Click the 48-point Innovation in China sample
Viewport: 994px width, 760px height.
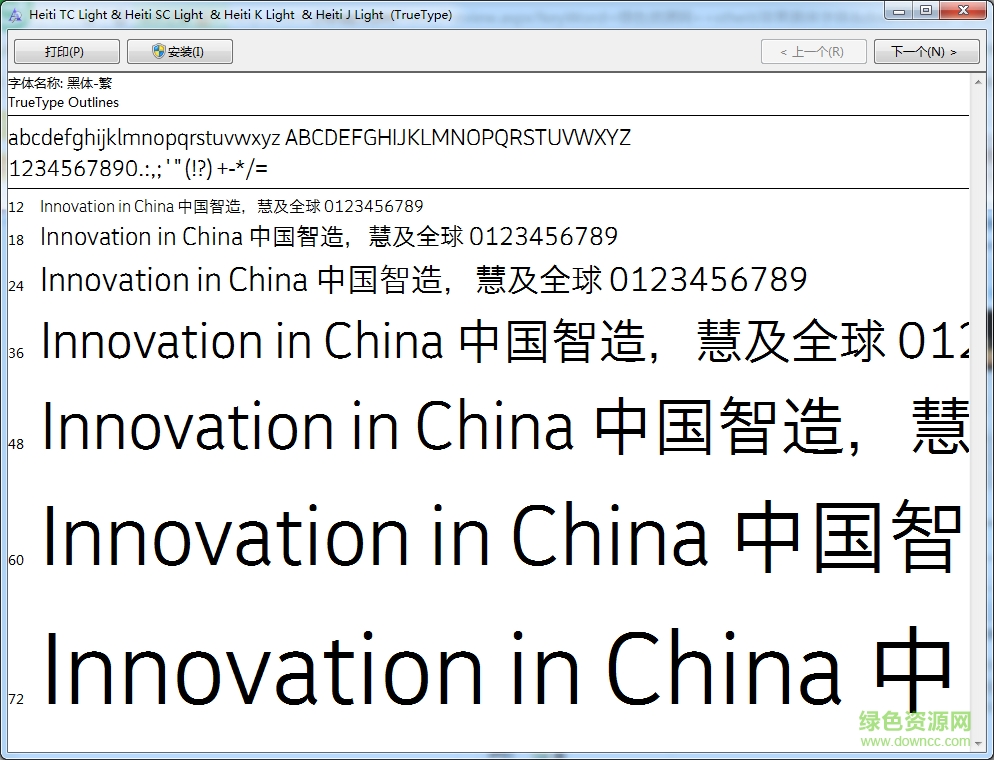point(505,425)
